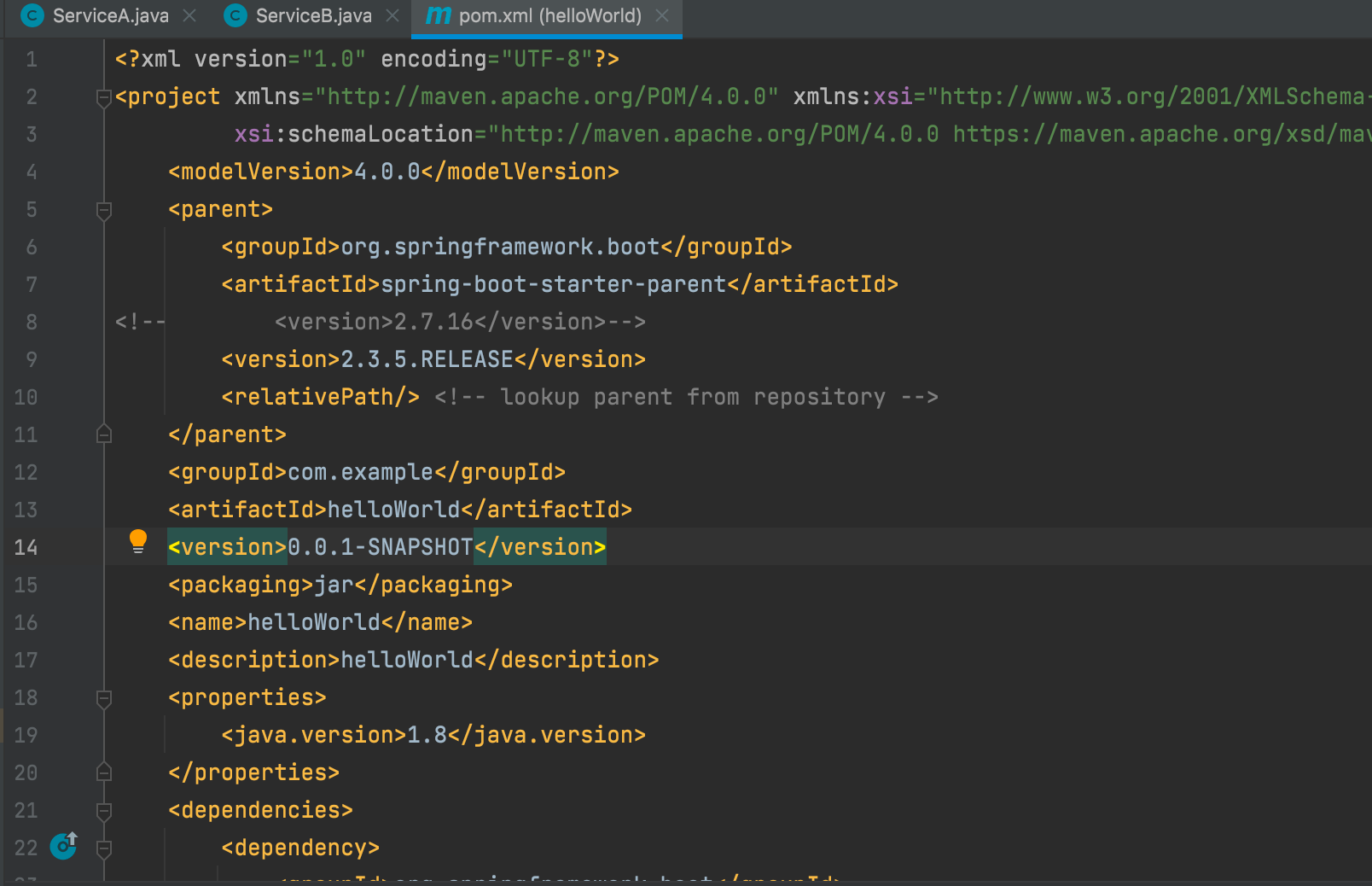Click the opening parent tag on line 5
Image resolution: width=1372 pixels, height=886 pixels.
[221, 210]
